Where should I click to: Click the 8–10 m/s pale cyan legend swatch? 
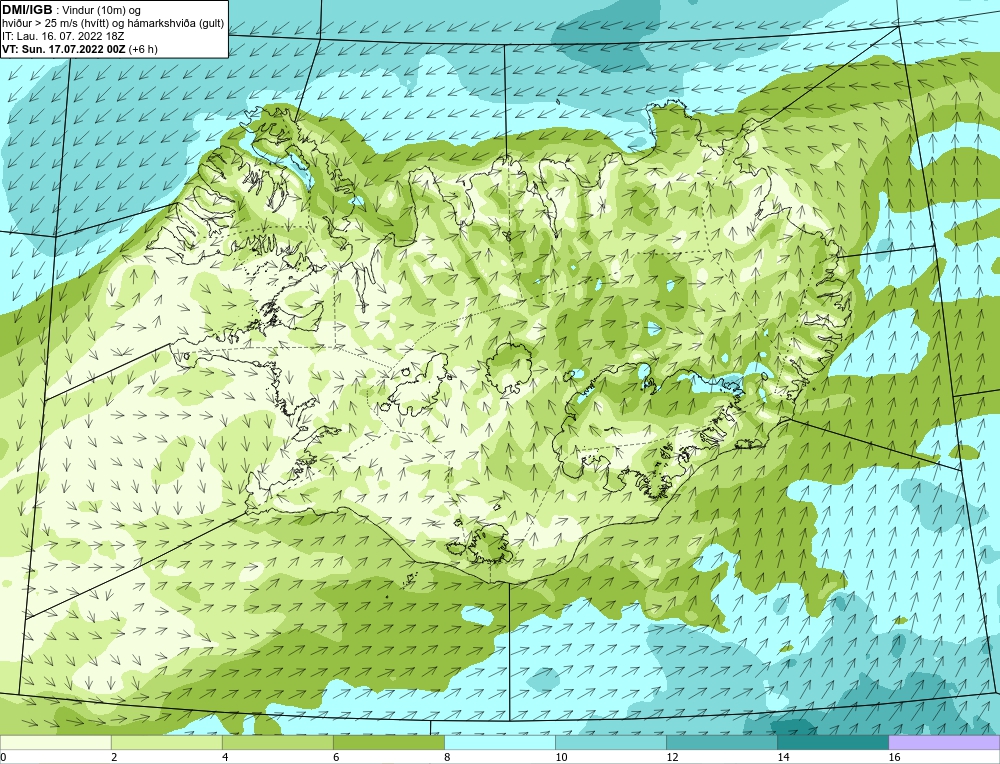click(x=499, y=742)
